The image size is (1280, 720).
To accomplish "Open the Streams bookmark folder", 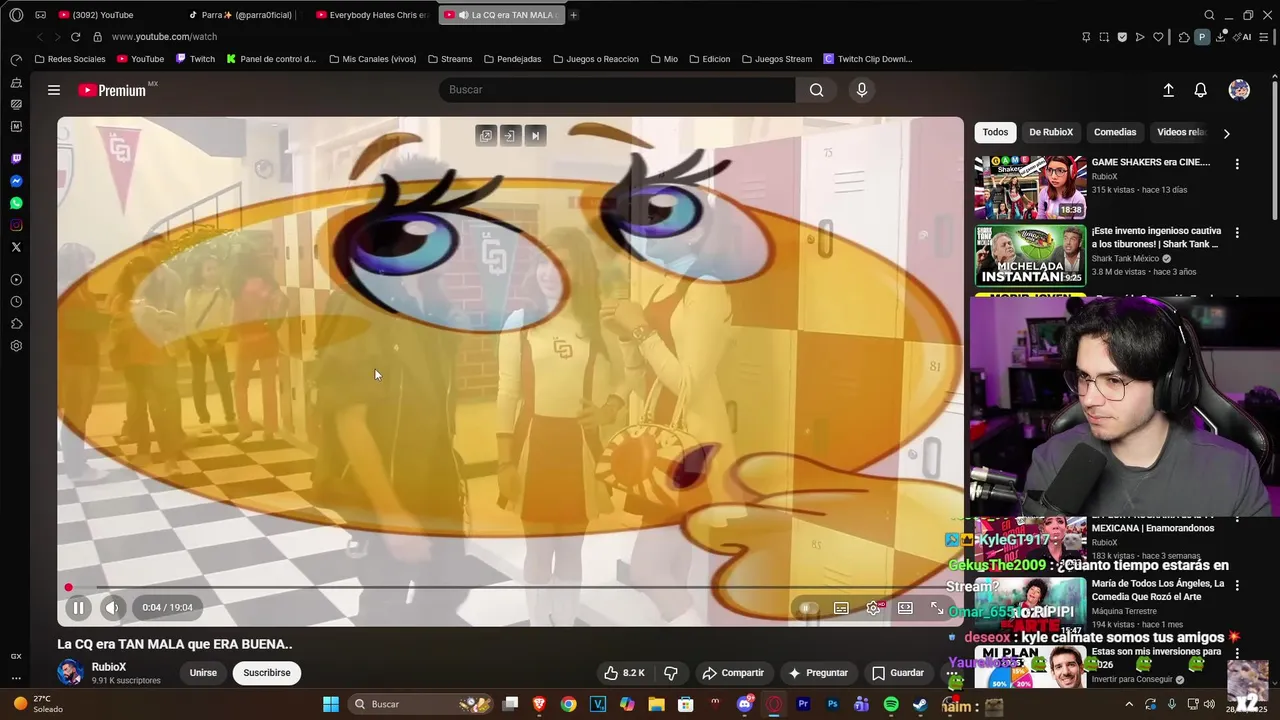I will tap(450, 59).
